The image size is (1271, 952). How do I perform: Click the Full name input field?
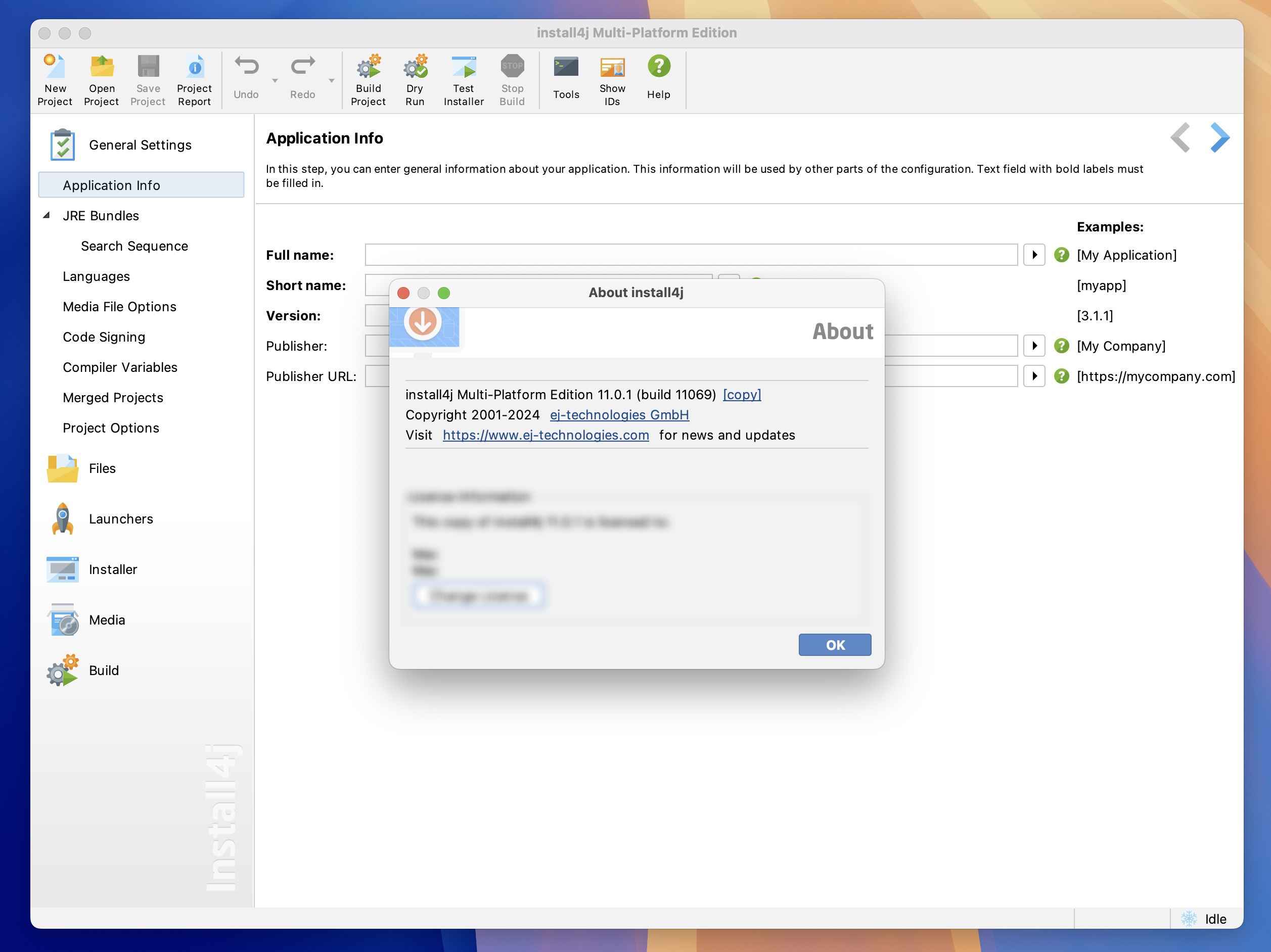click(x=691, y=255)
